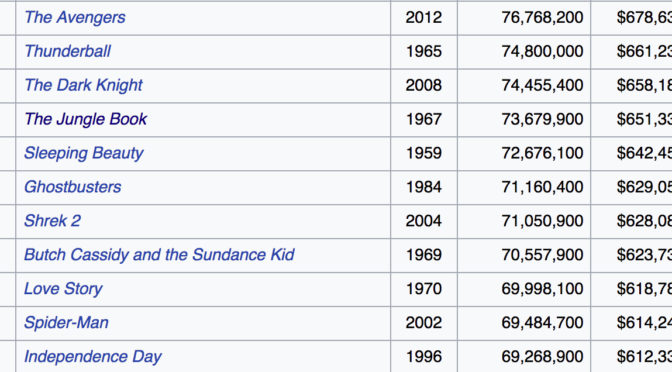Click the Independence Day link
672x372 pixels.
click(x=93, y=357)
